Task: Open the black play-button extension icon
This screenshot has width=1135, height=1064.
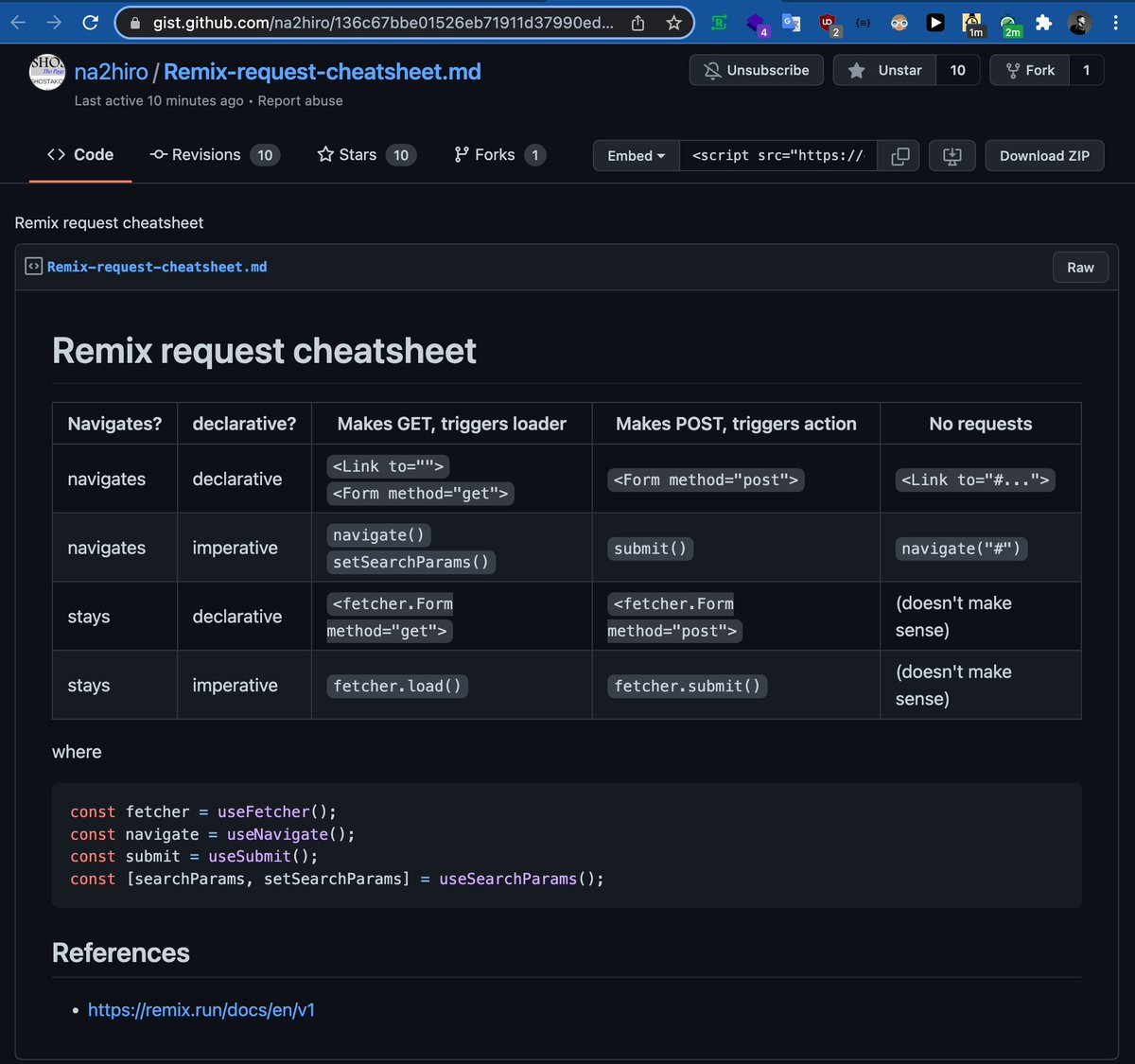Action: 935,23
